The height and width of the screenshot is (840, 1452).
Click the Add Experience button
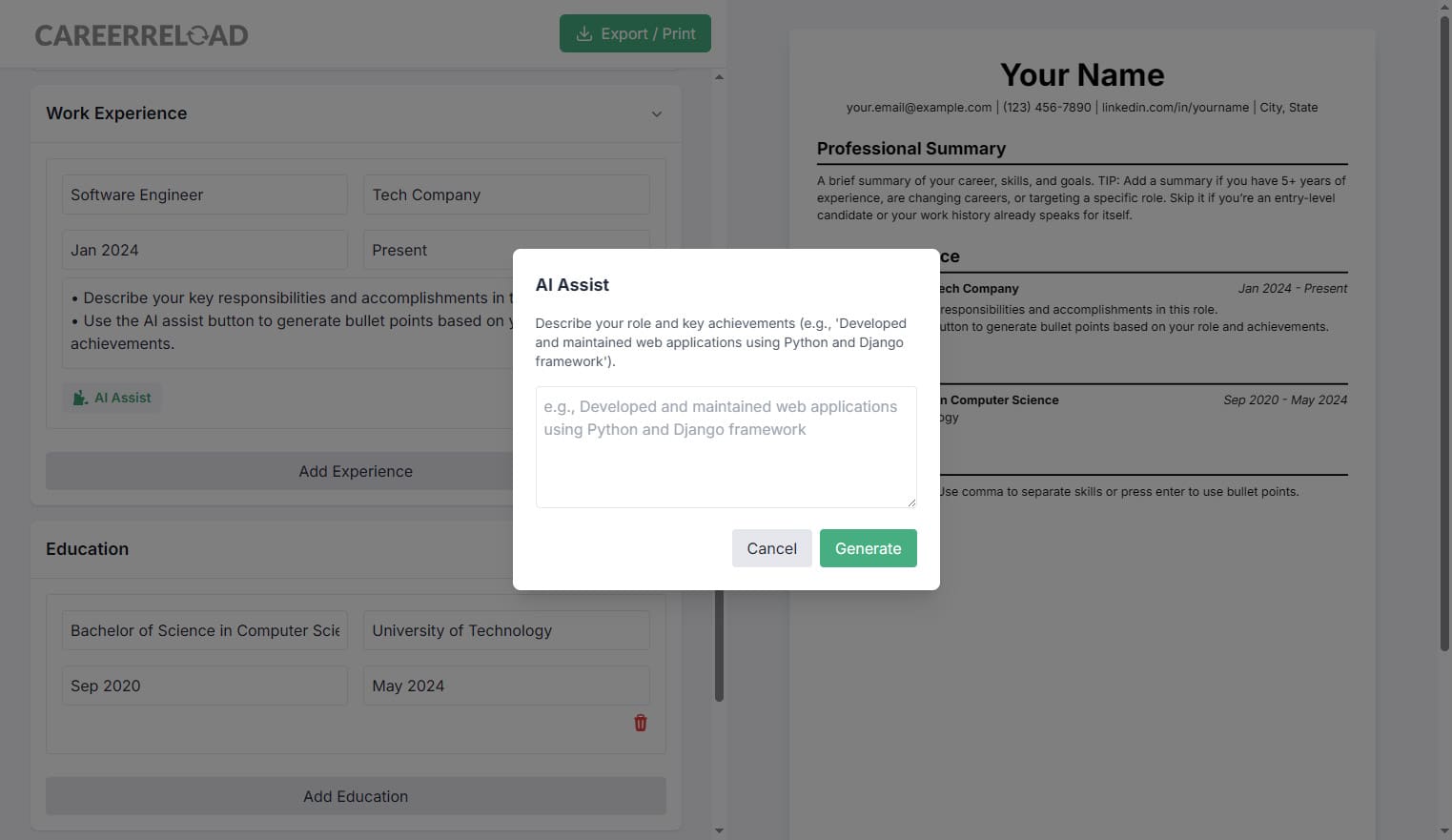(x=356, y=470)
